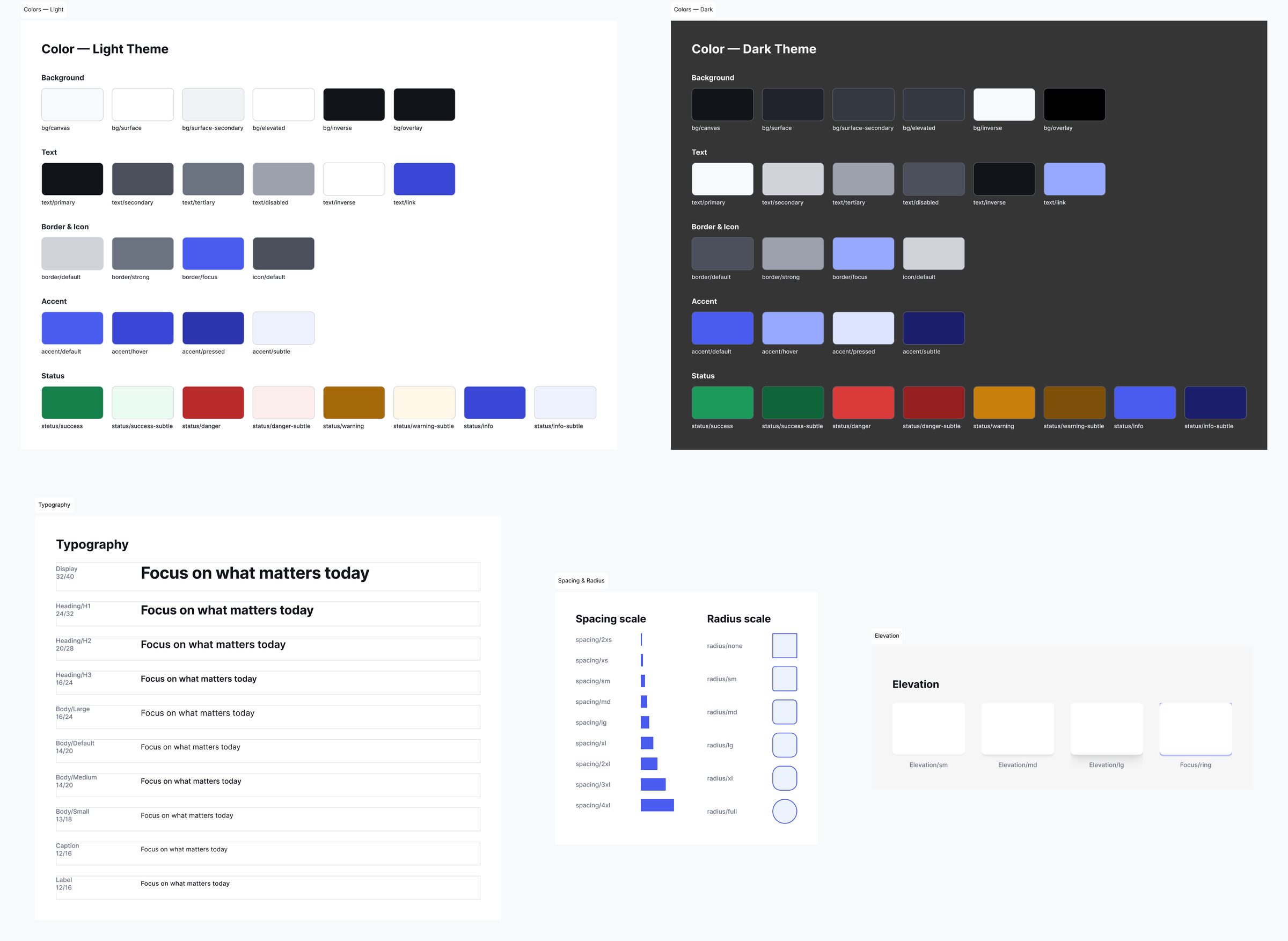Screen dimensions: 1288x941
Task: Click the Focus/ring card
Action: tap(1196, 728)
